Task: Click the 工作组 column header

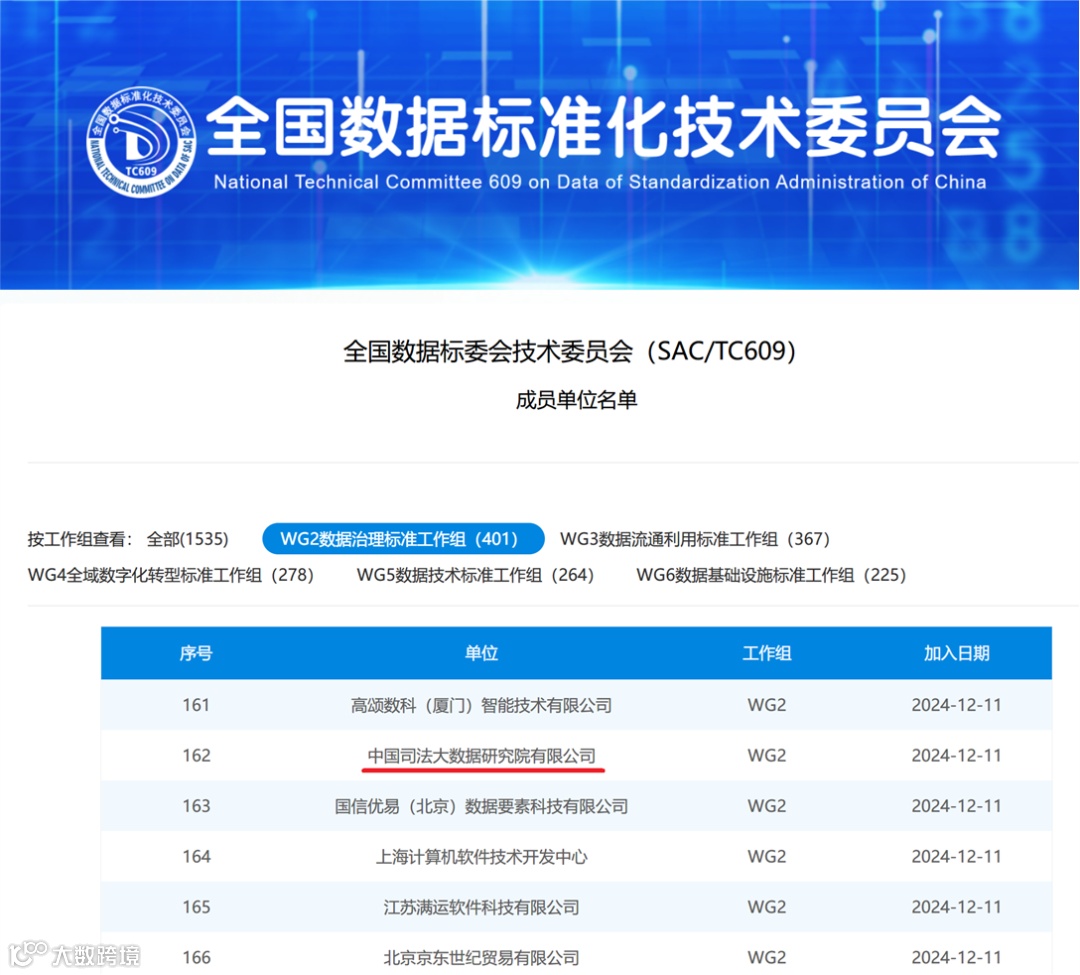Action: (x=767, y=653)
